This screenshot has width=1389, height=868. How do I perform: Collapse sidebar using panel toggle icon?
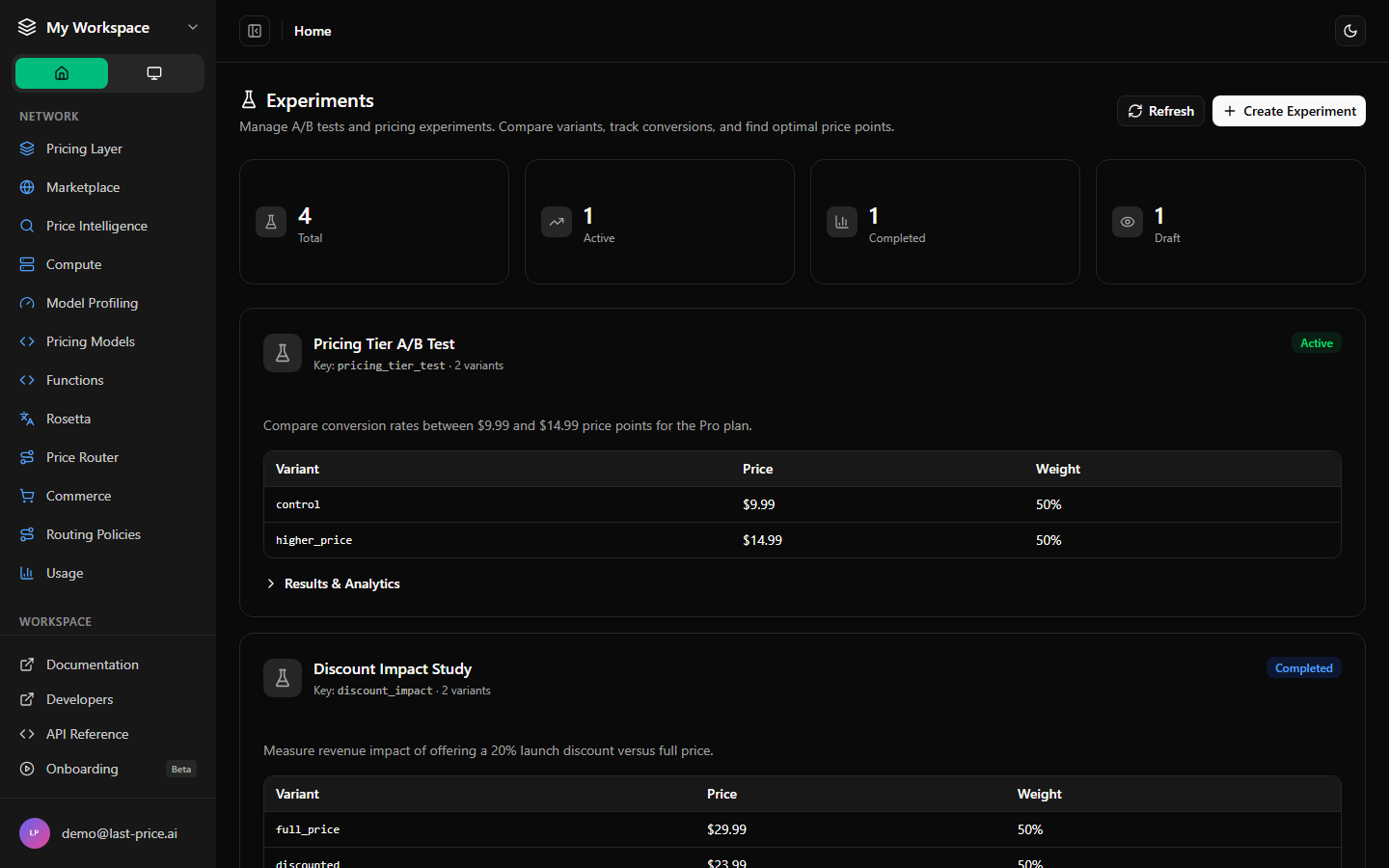(x=255, y=31)
